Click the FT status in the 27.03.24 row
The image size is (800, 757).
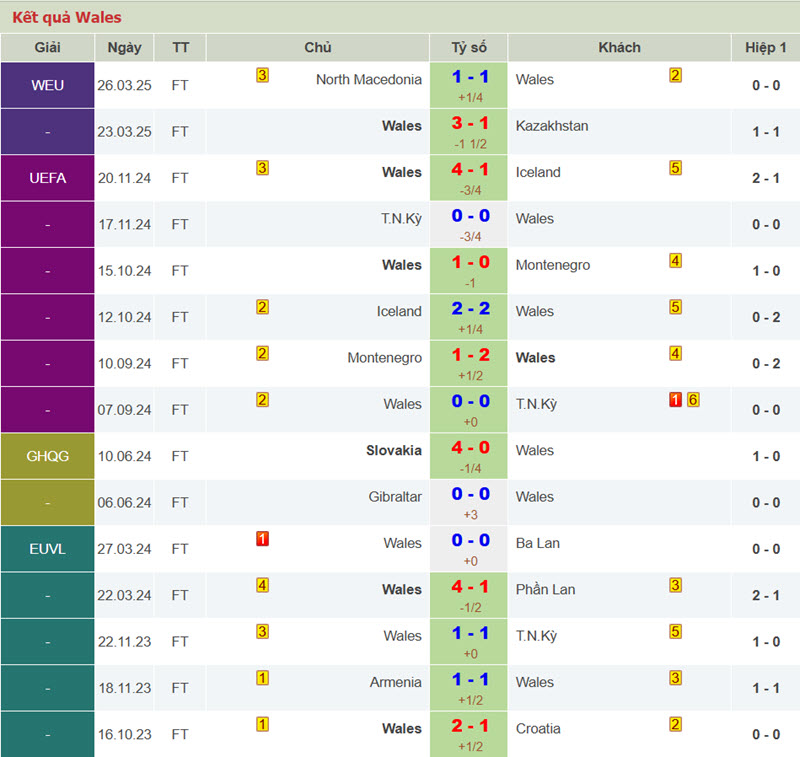[180, 549]
